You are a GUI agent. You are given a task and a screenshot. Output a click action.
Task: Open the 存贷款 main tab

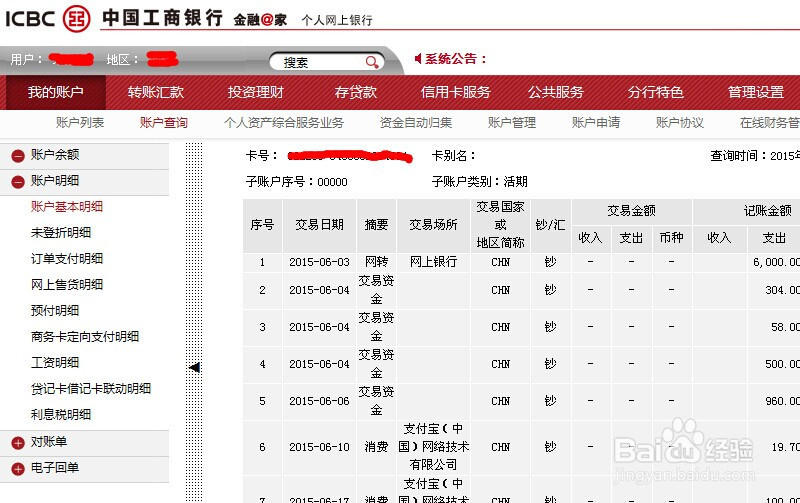tap(356, 92)
